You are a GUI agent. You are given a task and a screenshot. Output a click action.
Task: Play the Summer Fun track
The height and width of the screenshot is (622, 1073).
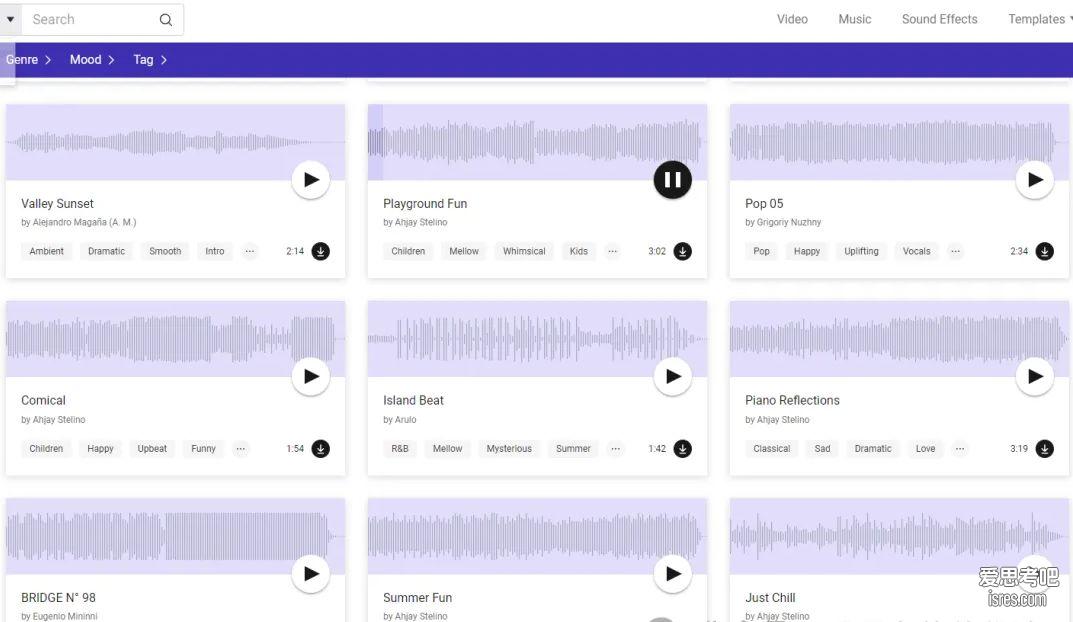(673, 573)
